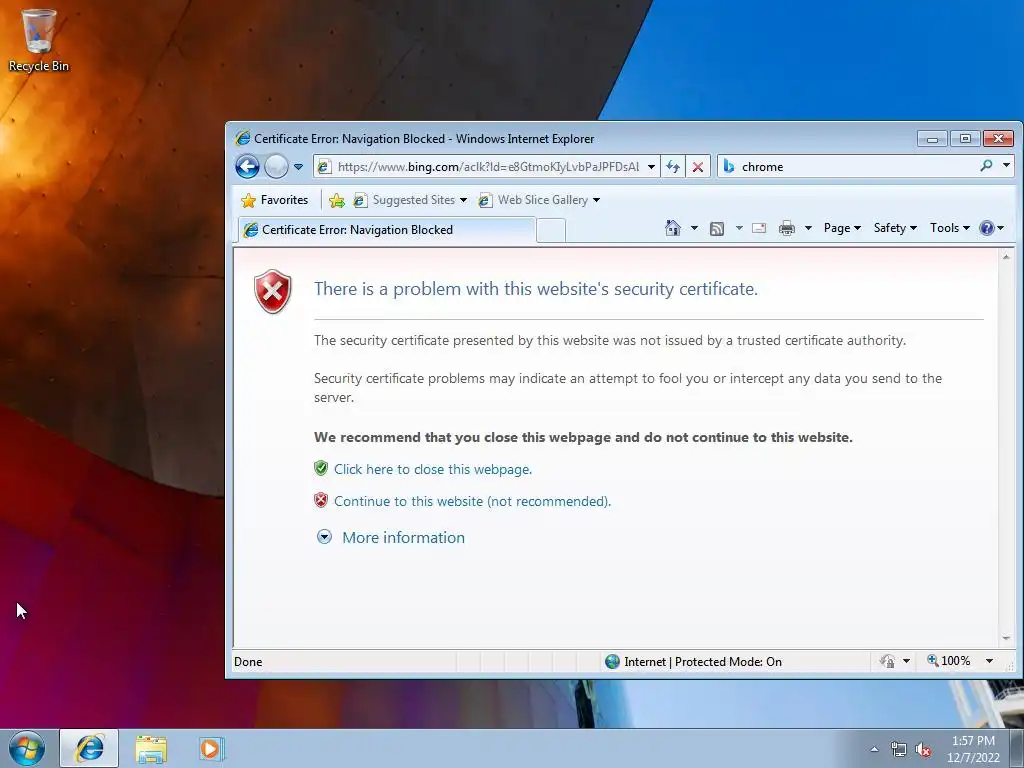Click the More information text link
Viewport: 1024px width, 768px height.
[404, 537]
